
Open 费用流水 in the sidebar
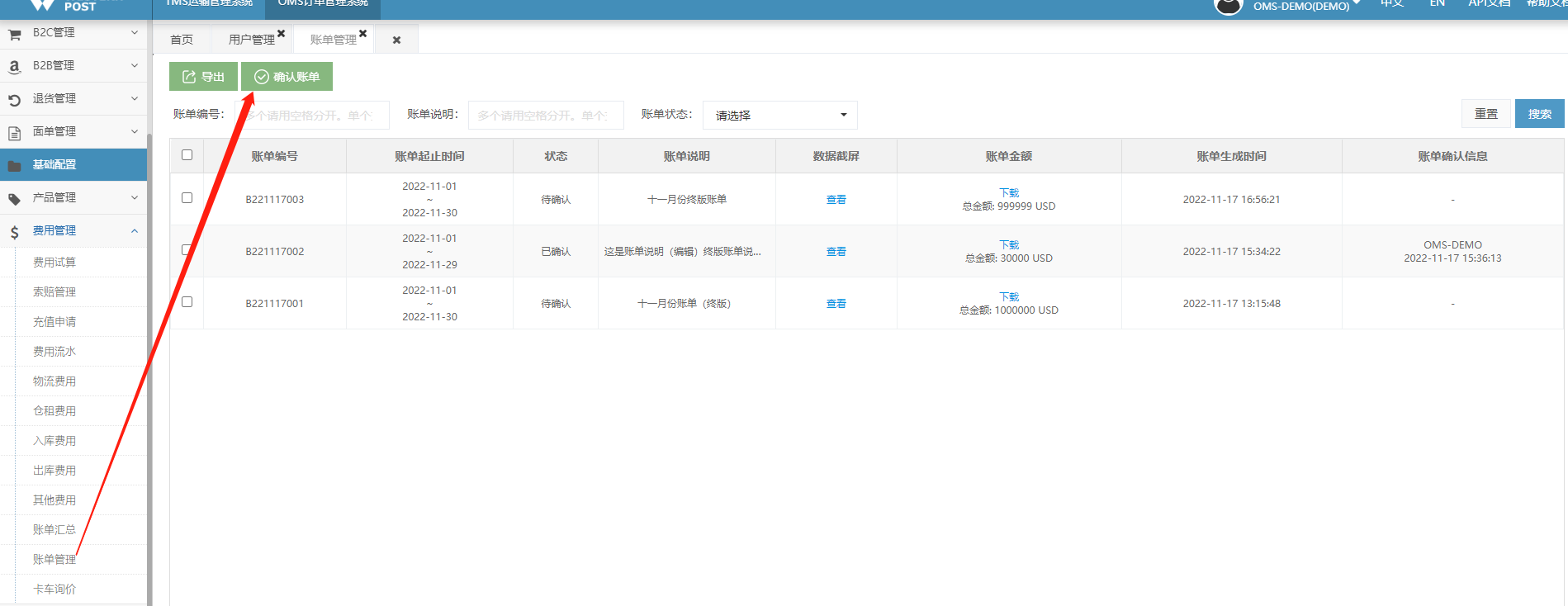click(54, 352)
